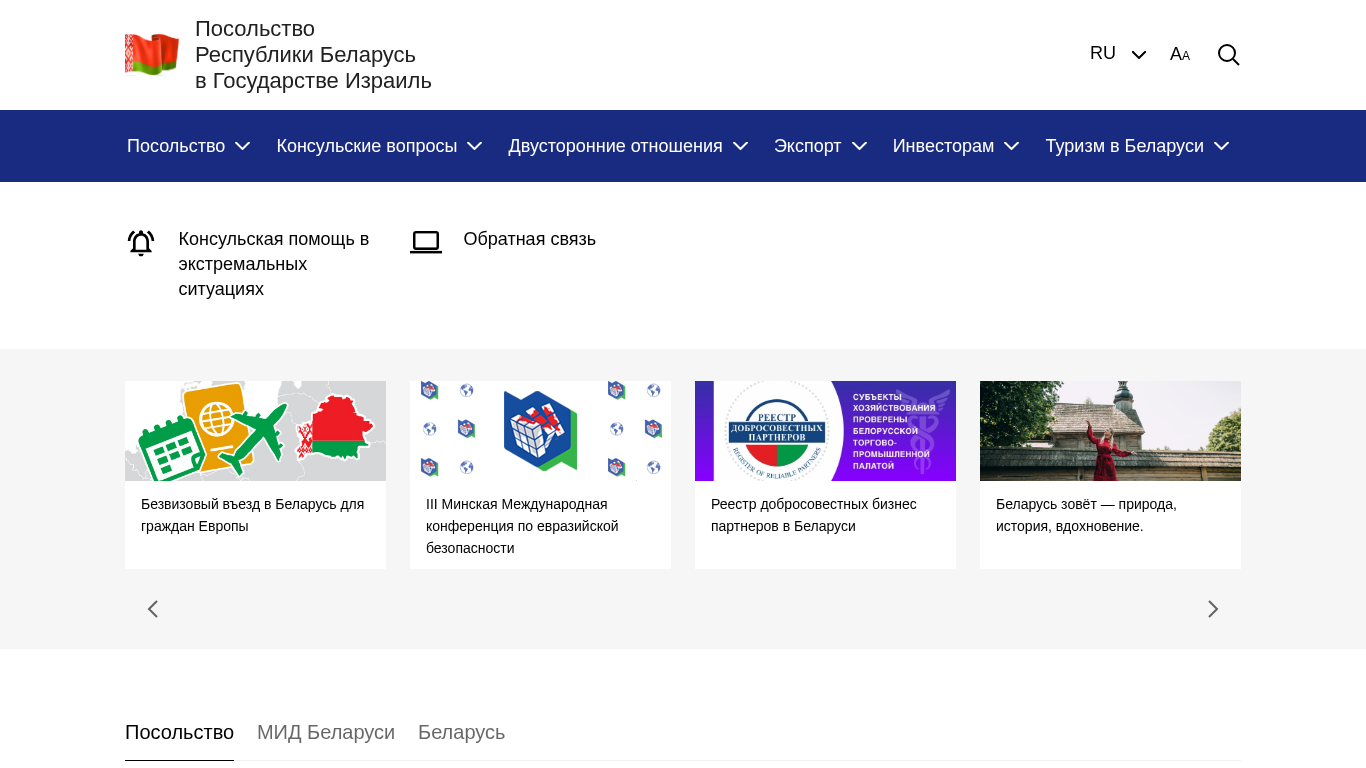Click the font size AA icon
This screenshot has width=1366, height=768.
(x=1180, y=55)
